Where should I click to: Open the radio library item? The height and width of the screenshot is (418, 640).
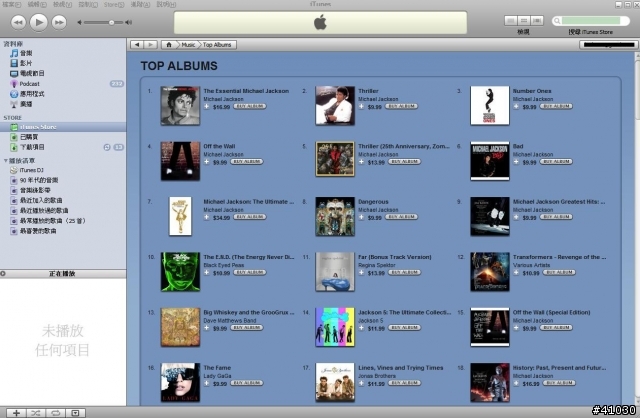pos(21,104)
